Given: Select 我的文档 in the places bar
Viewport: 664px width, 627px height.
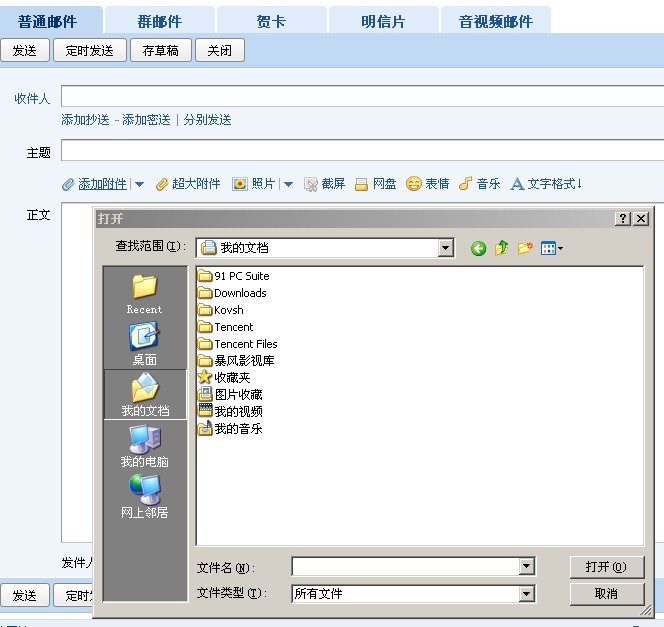Looking at the screenshot, I should pos(145,395).
